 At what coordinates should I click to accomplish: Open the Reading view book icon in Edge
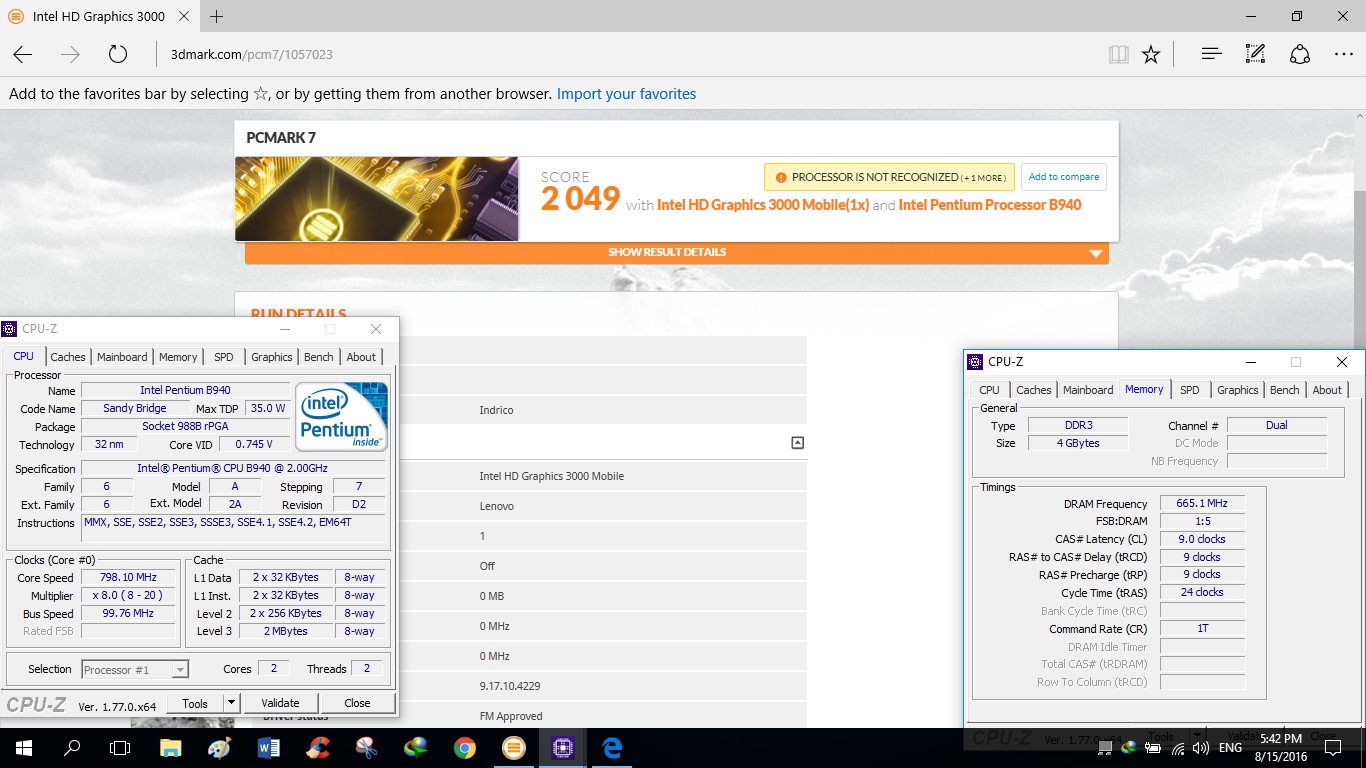pyautogui.click(x=1118, y=54)
